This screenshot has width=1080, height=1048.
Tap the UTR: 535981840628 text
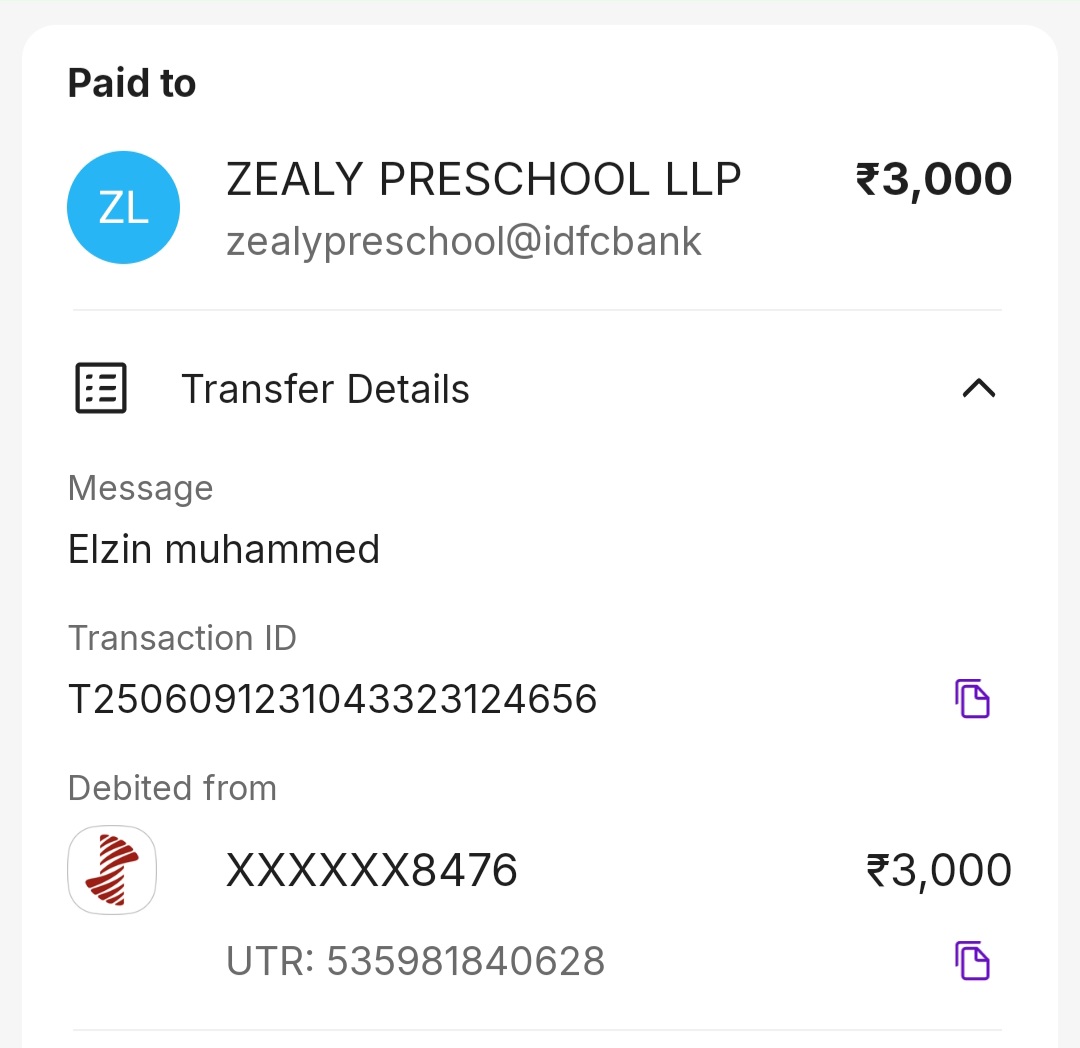pyautogui.click(x=415, y=961)
